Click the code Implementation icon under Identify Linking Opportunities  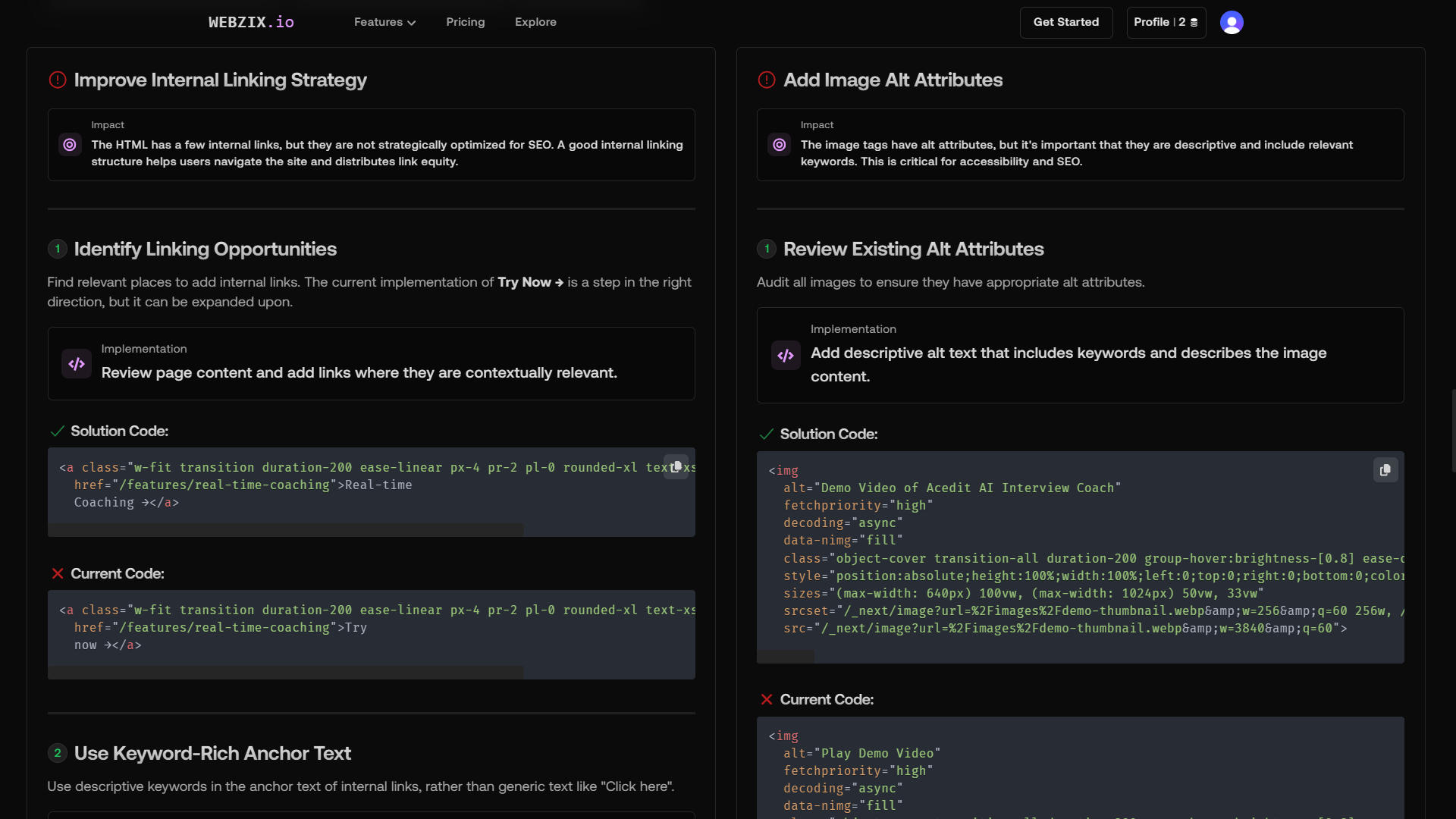(x=76, y=363)
